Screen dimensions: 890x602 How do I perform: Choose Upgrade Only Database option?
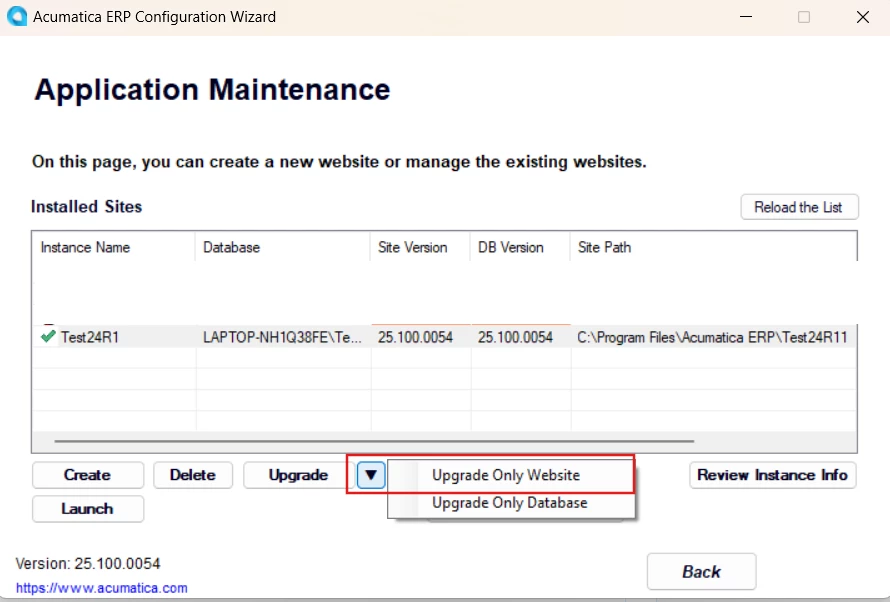[x=510, y=503]
